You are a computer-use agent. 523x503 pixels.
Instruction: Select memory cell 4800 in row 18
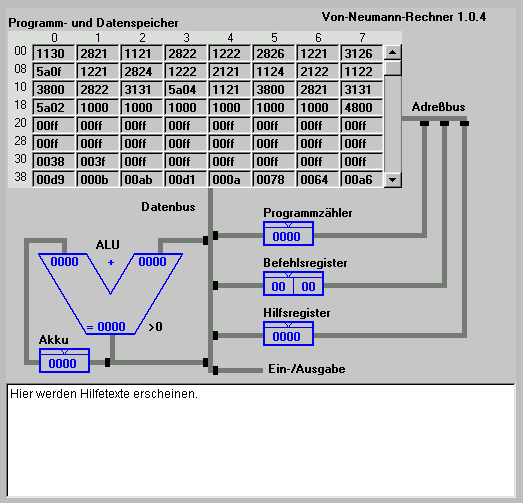pyautogui.click(x=362, y=107)
